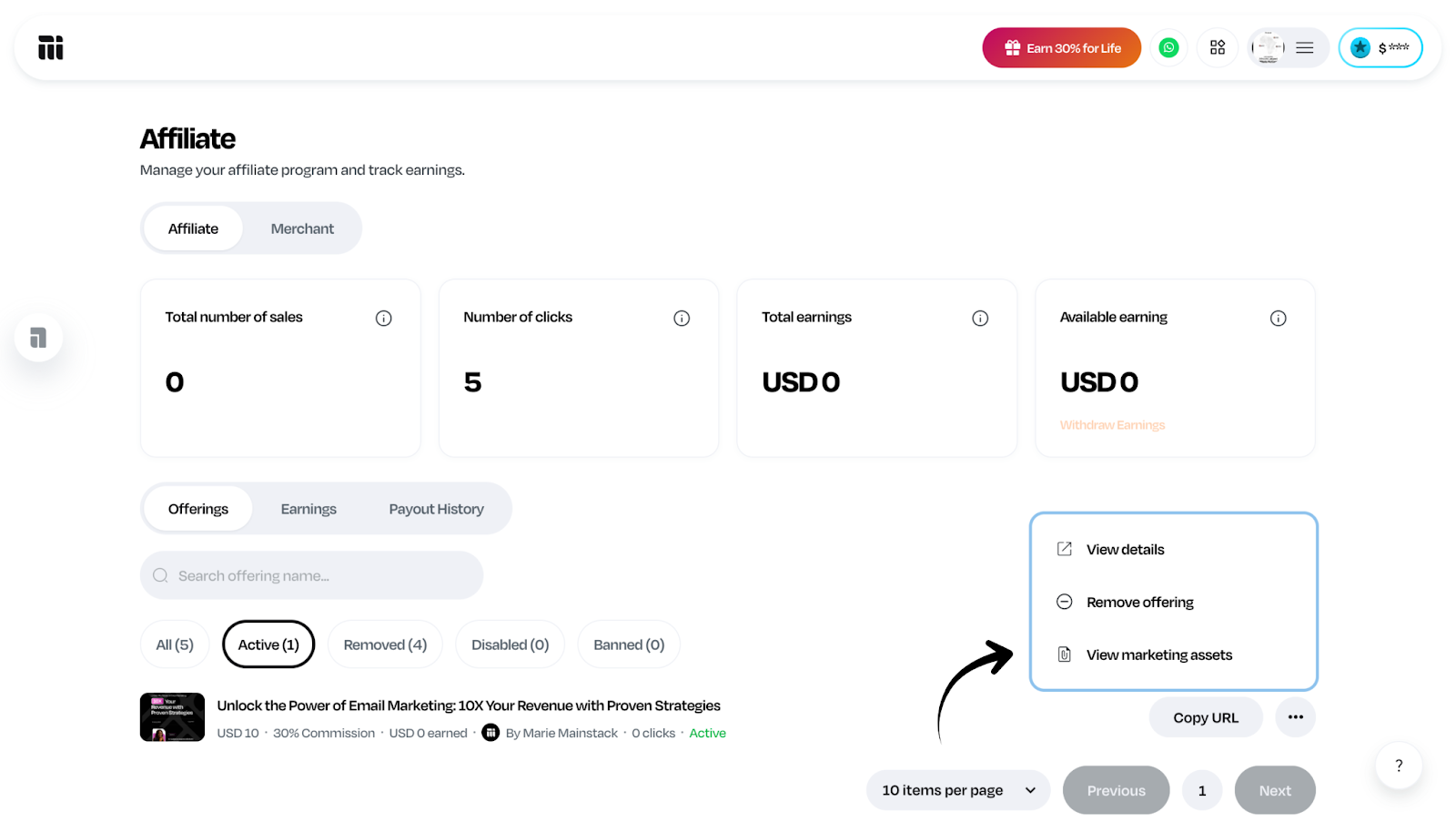Switch to the Earnings tab
Screen dimensions: 1456x822
coord(308,509)
